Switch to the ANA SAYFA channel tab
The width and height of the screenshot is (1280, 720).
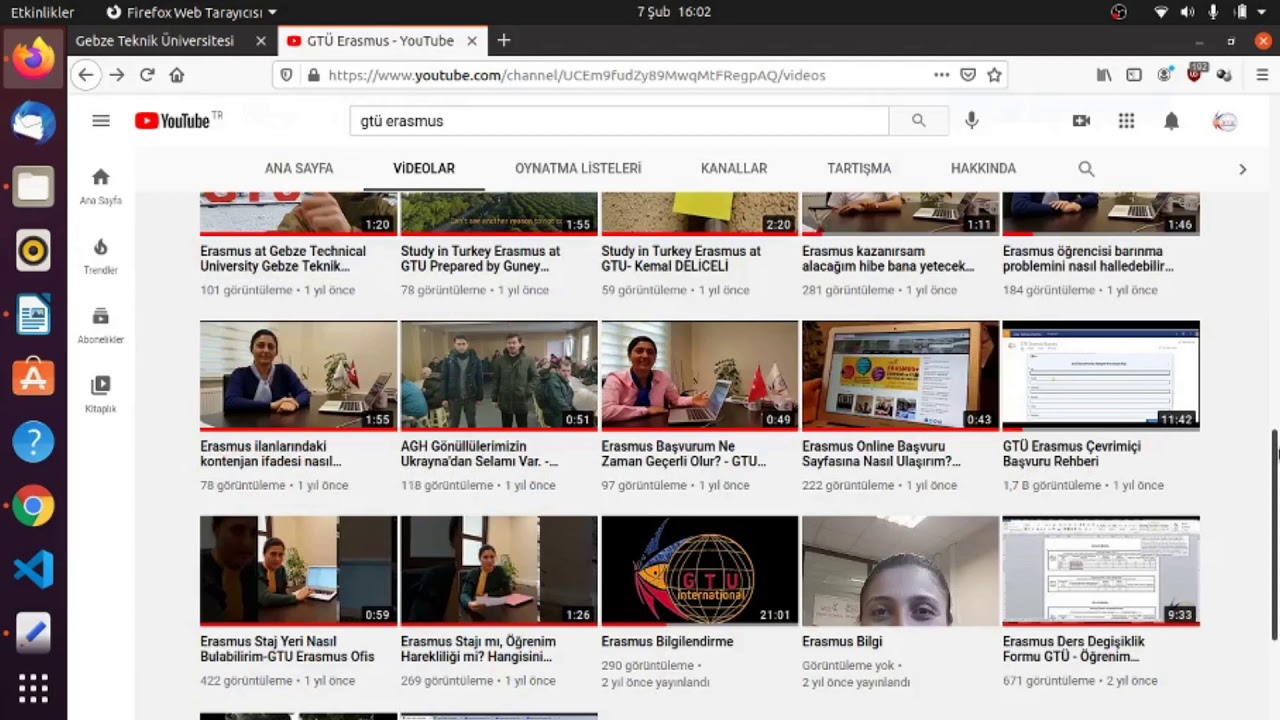[299, 169]
